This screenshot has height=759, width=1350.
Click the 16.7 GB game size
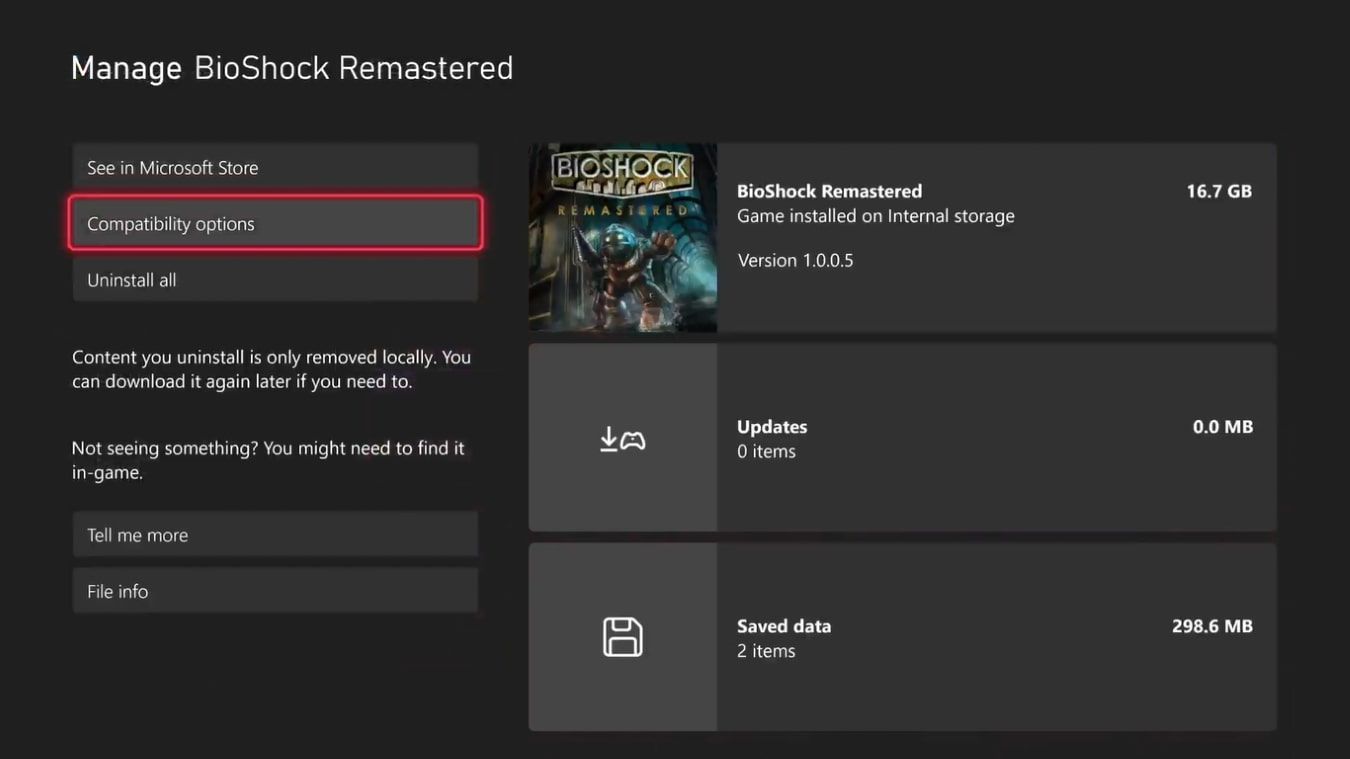(1218, 191)
